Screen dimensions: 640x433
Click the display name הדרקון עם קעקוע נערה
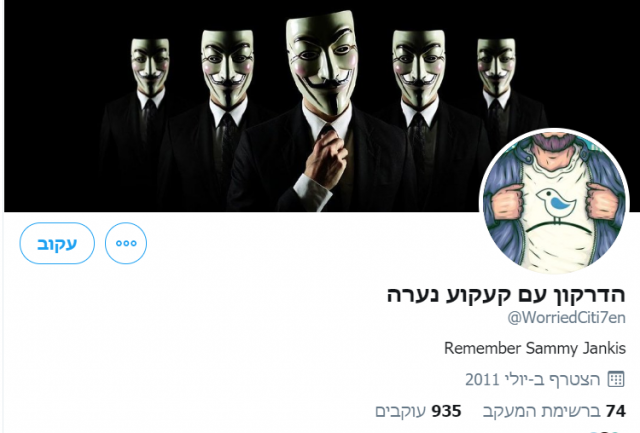pos(506,295)
